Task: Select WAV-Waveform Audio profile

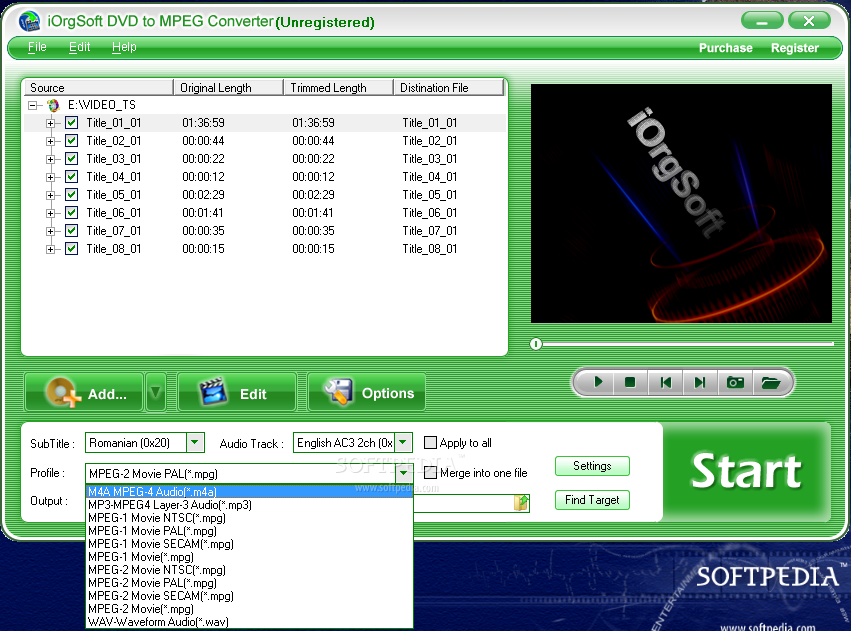Action: tap(250, 622)
